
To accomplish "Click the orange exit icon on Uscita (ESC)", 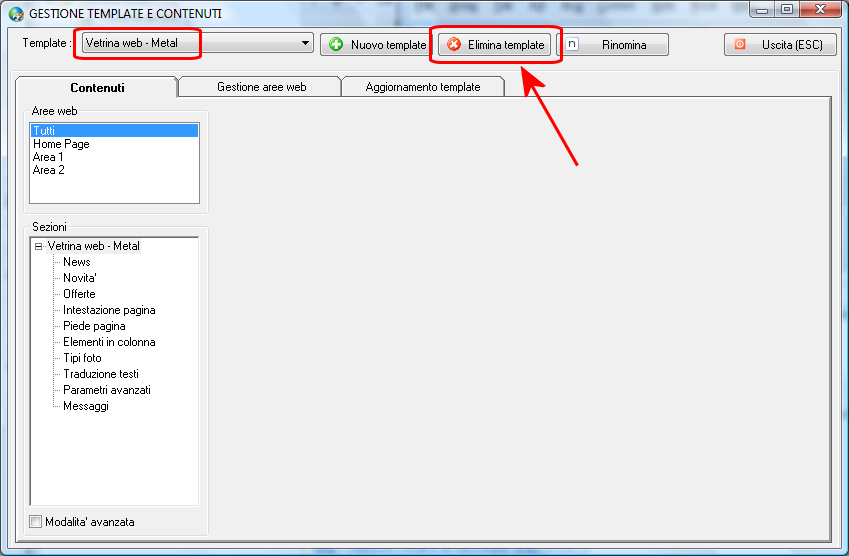I will pyautogui.click(x=740, y=44).
